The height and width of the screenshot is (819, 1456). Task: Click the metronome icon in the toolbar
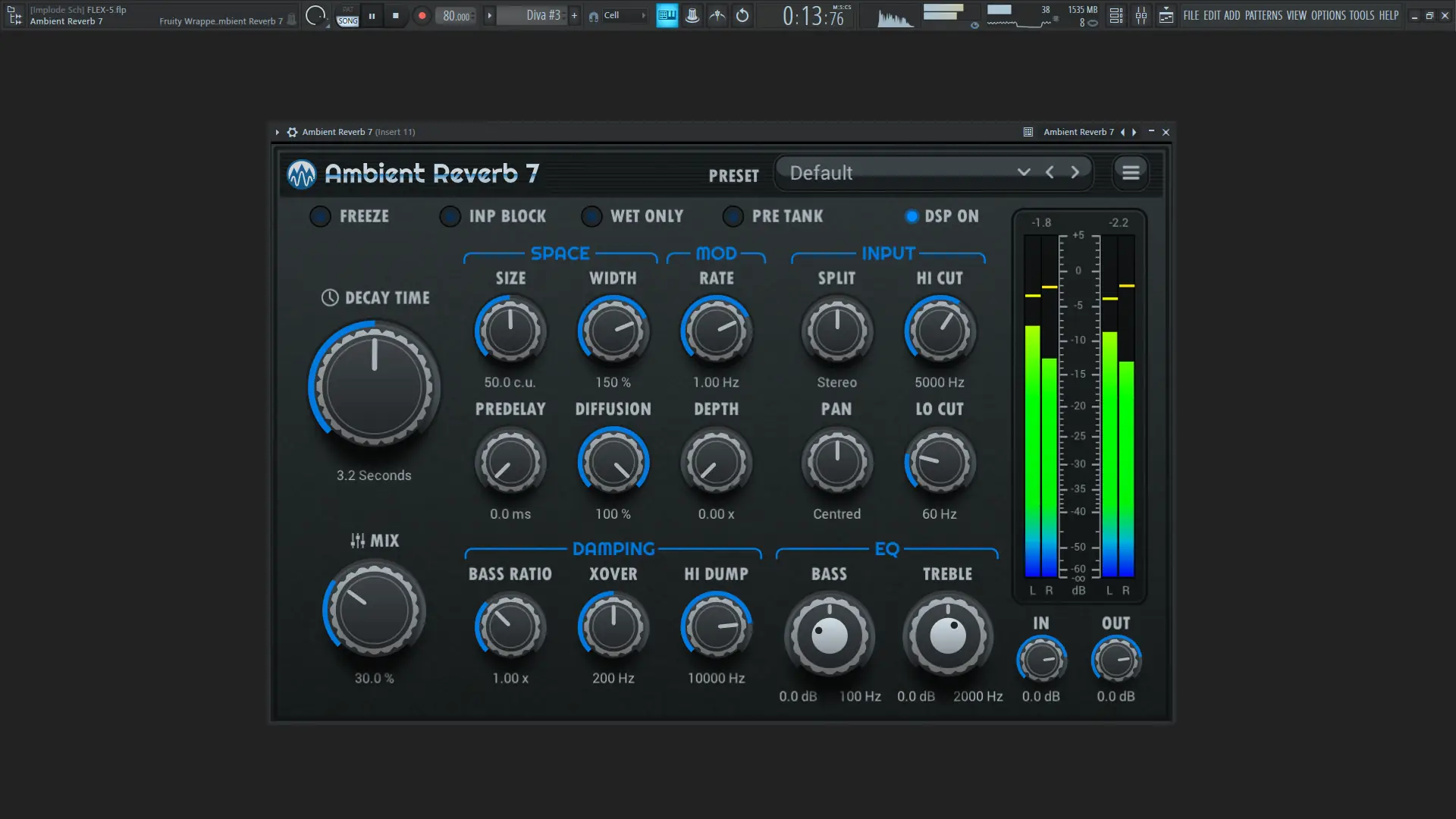point(692,15)
